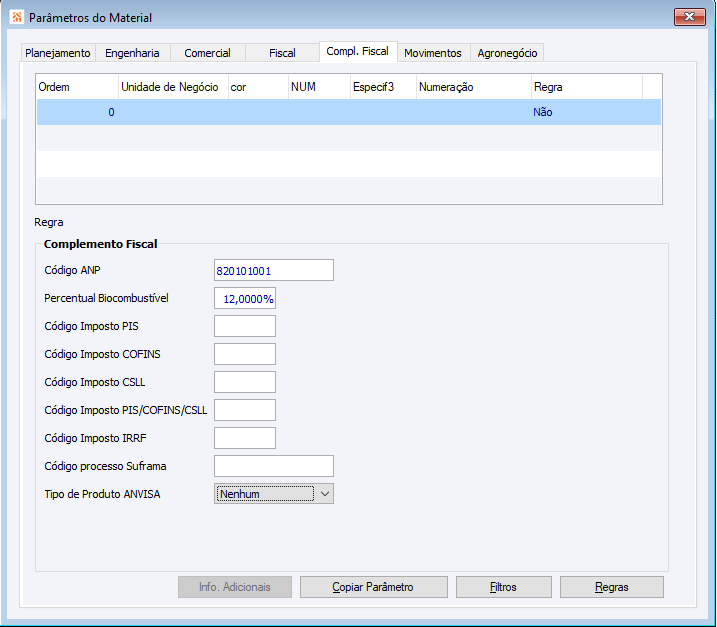Close the Parâmetros do Material window

click(x=690, y=17)
